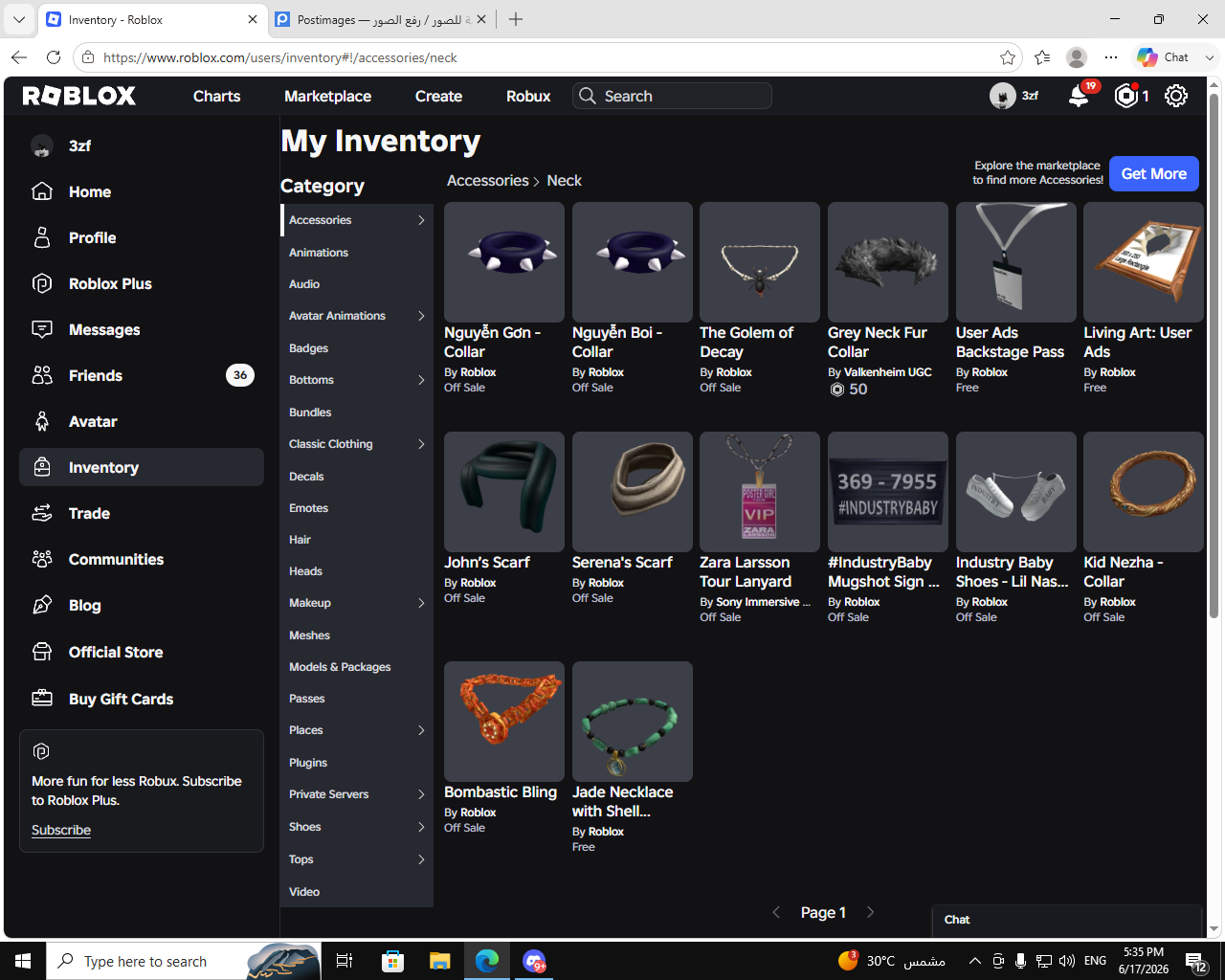Open the Serena's Scarf item title

point(622,563)
